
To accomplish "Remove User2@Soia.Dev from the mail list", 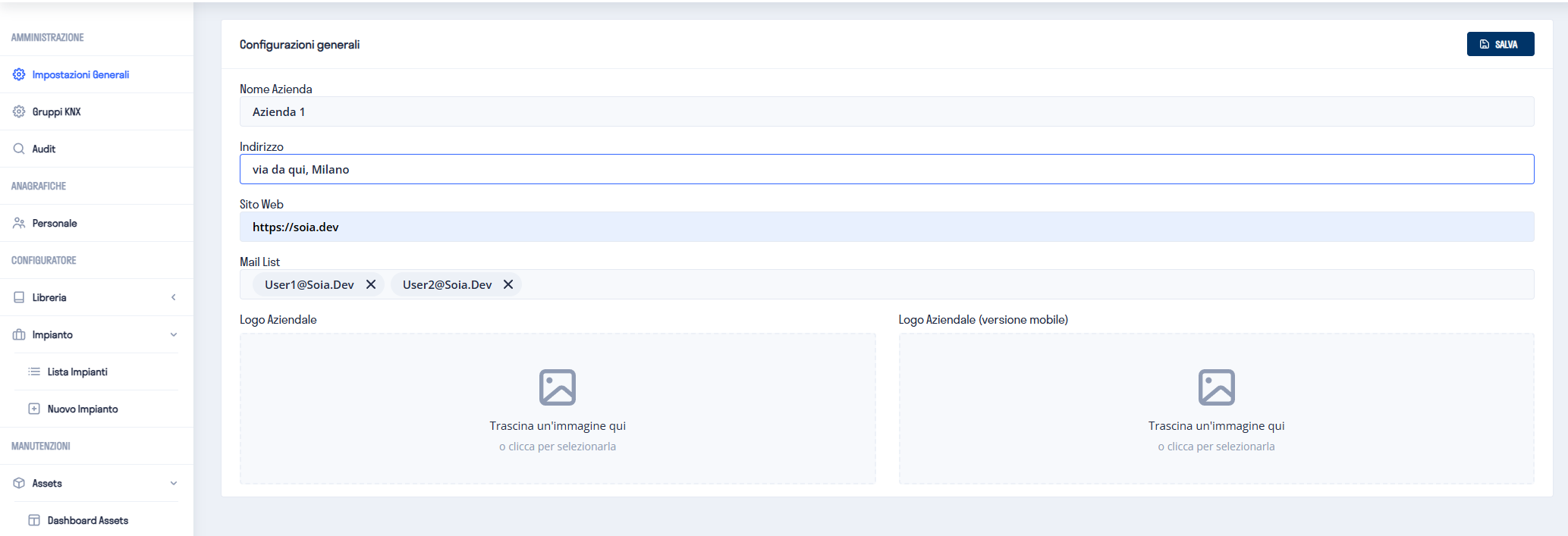I will [x=508, y=284].
